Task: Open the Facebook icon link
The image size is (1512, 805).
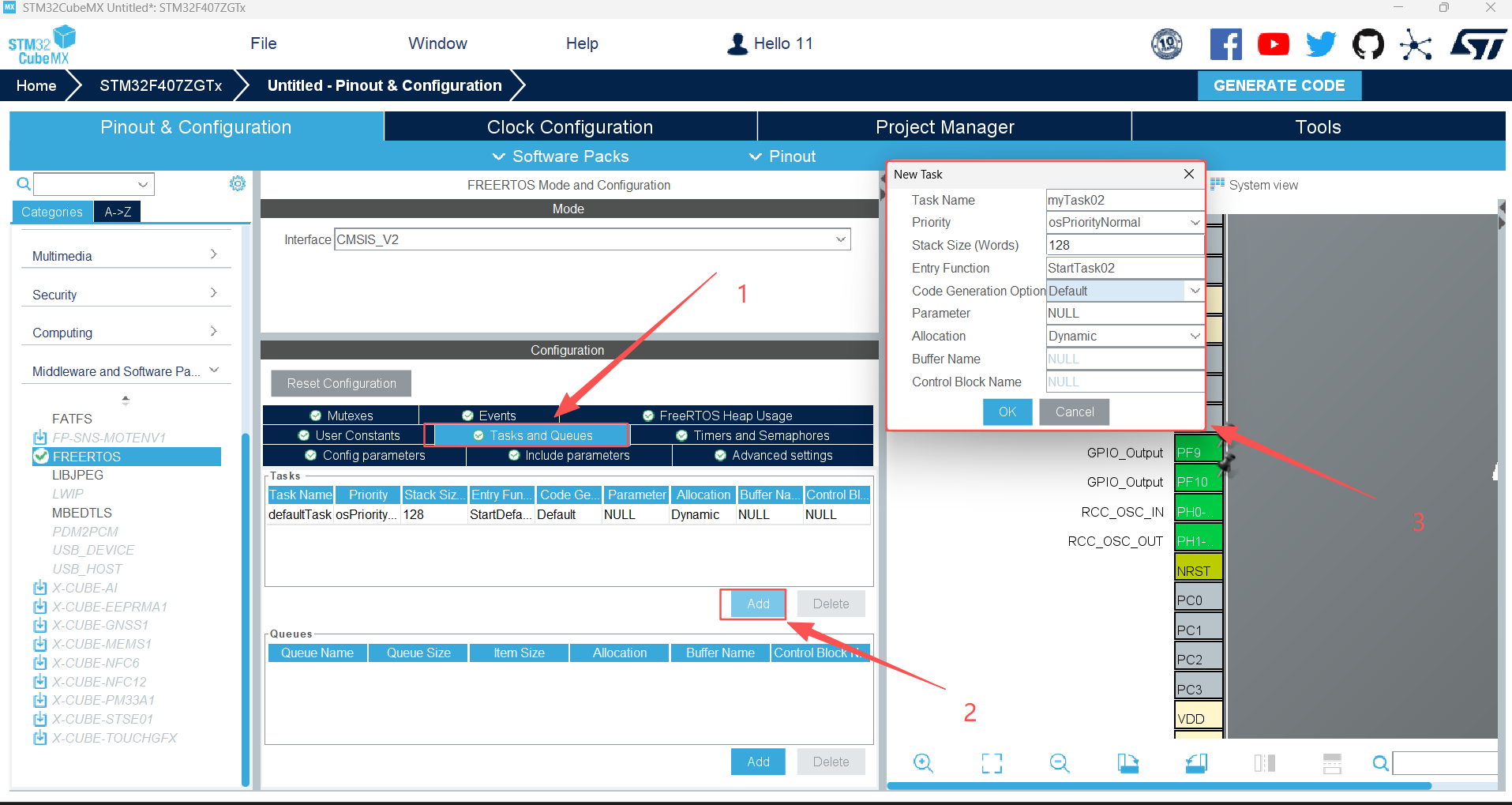Action: pyautogui.click(x=1226, y=44)
